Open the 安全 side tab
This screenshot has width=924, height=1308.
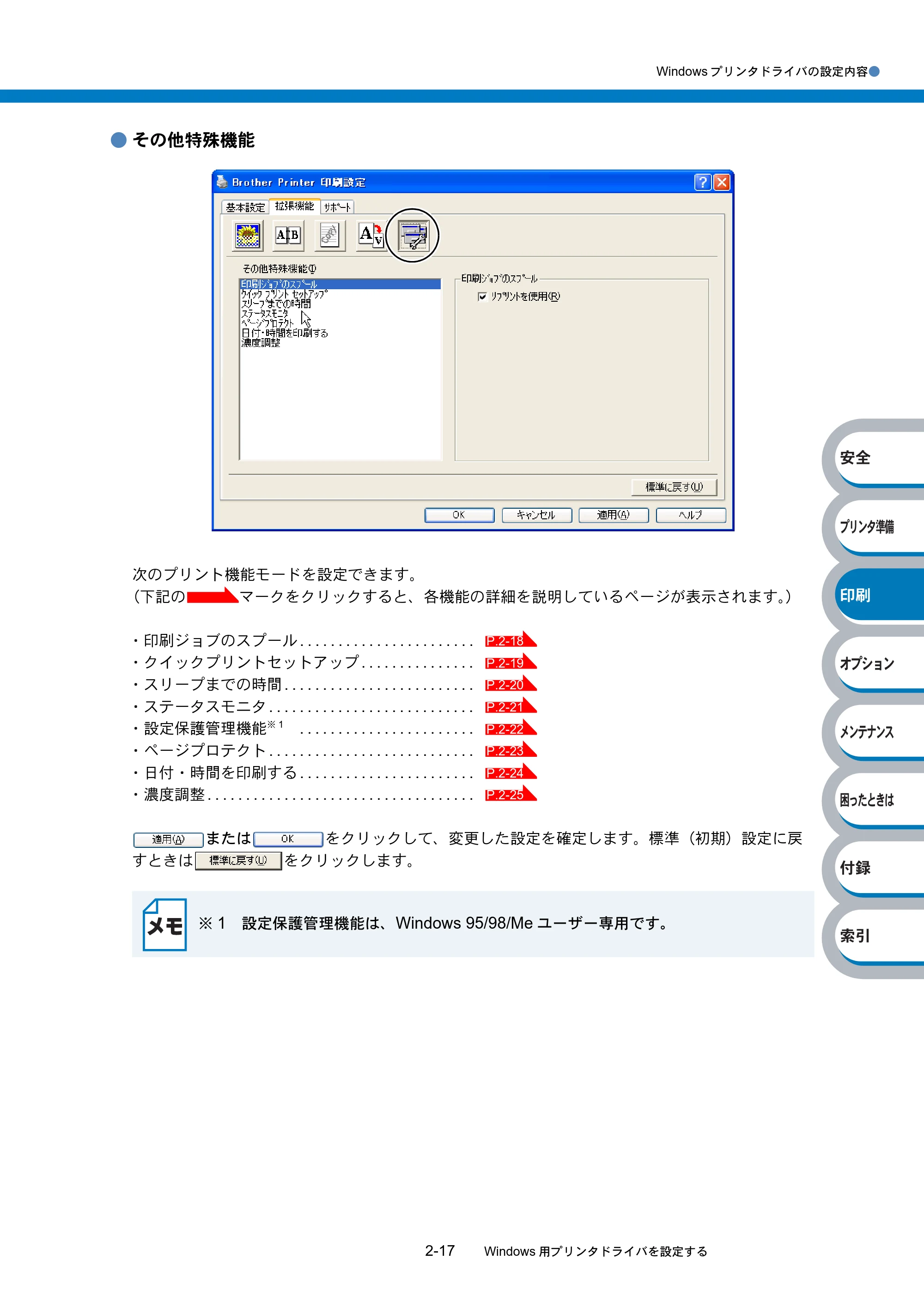pyautogui.click(x=879, y=458)
